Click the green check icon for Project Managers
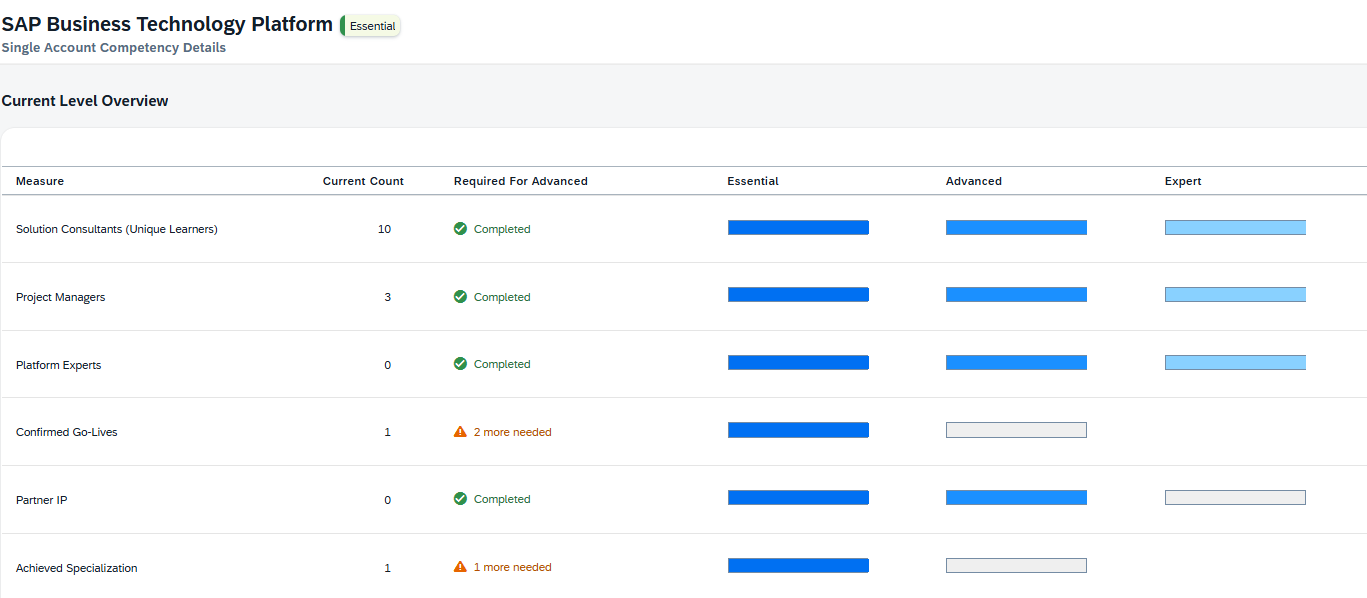The width and height of the screenshot is (1367, 598). [460, 297]
